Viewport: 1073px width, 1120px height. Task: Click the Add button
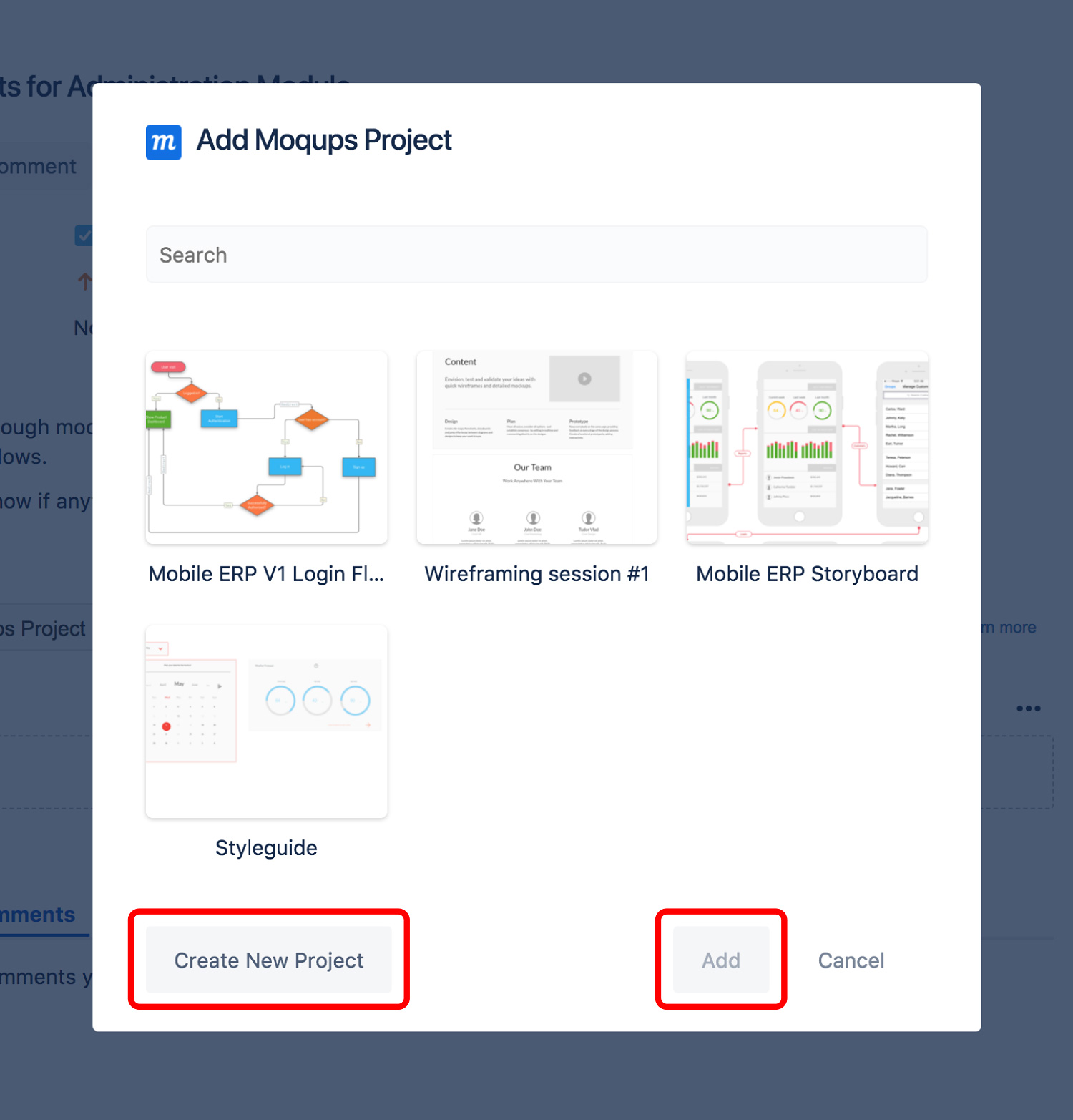[x=720, y=960]
